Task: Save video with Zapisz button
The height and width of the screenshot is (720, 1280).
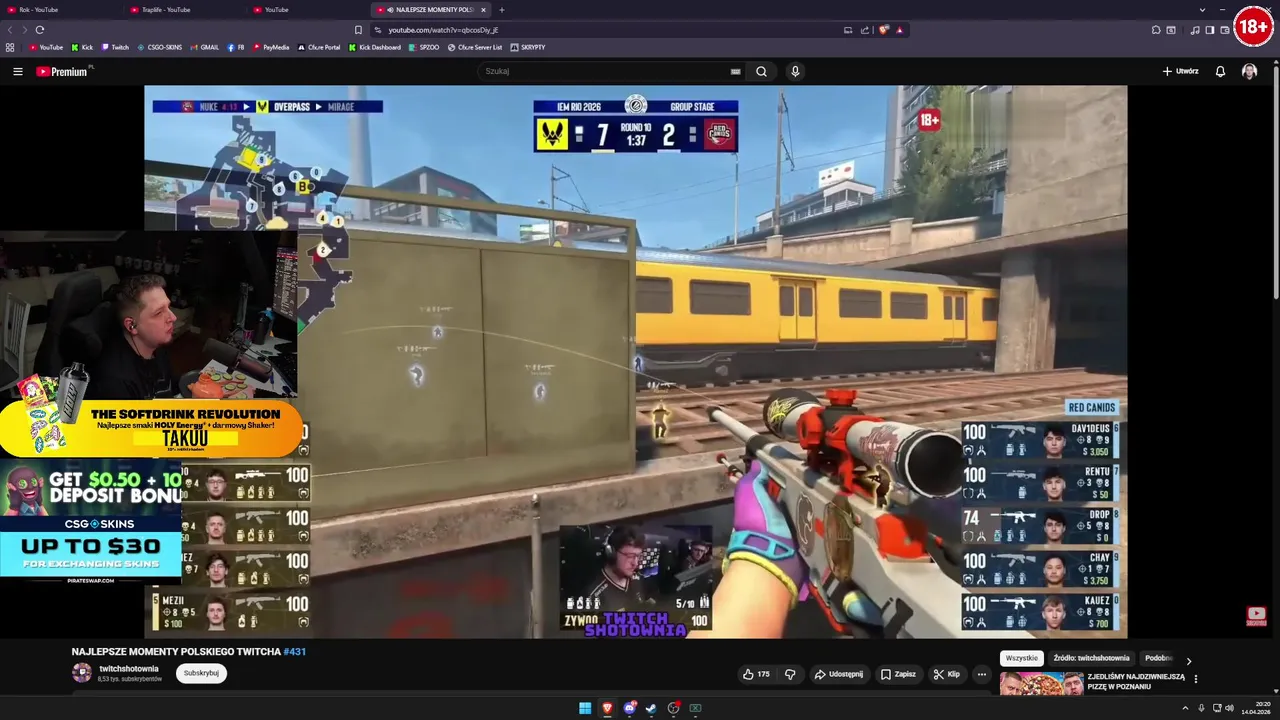Action: pos(898,674)
